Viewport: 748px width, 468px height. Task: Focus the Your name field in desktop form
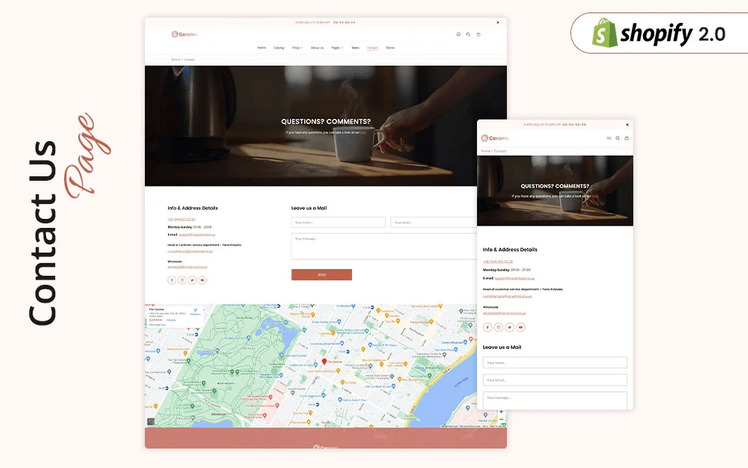[x=338, y=222]
